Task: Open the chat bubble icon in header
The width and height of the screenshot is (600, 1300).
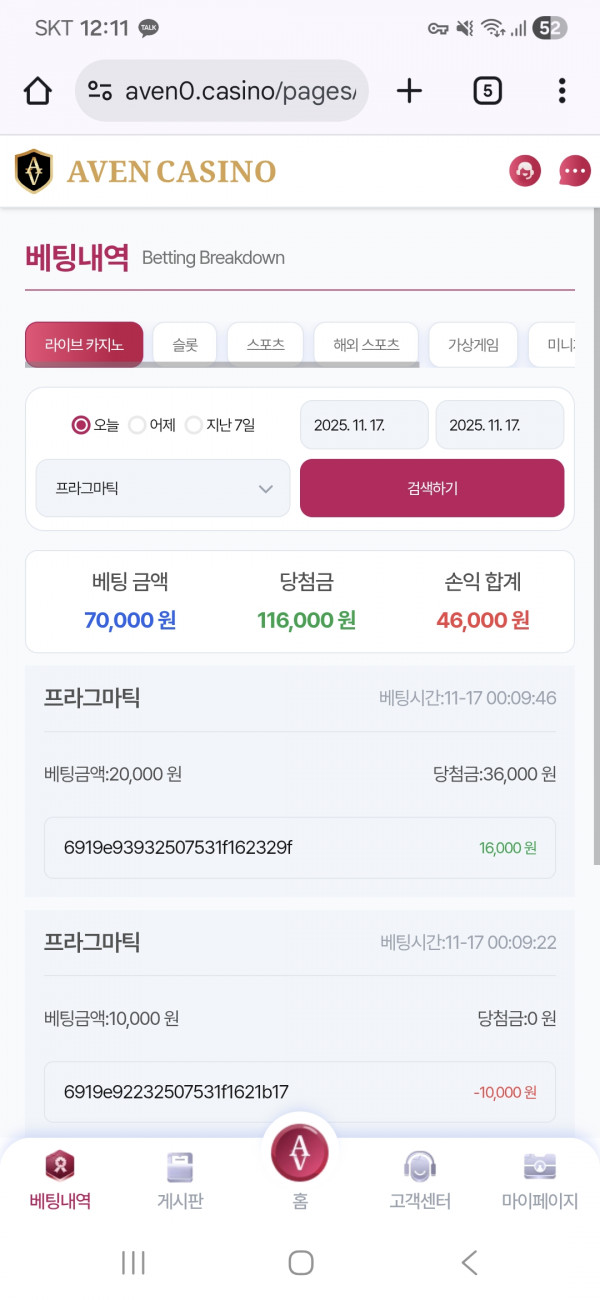Action: (574, 171)
